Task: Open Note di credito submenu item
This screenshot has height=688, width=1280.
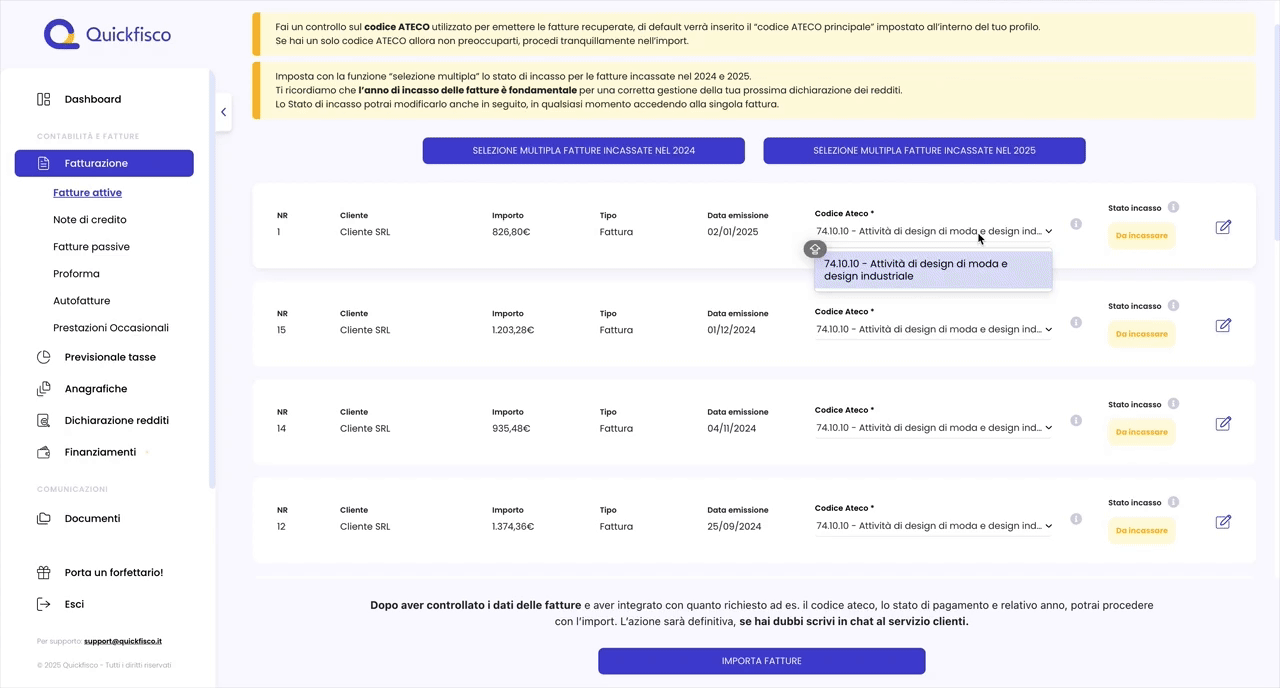Action: 90,219
